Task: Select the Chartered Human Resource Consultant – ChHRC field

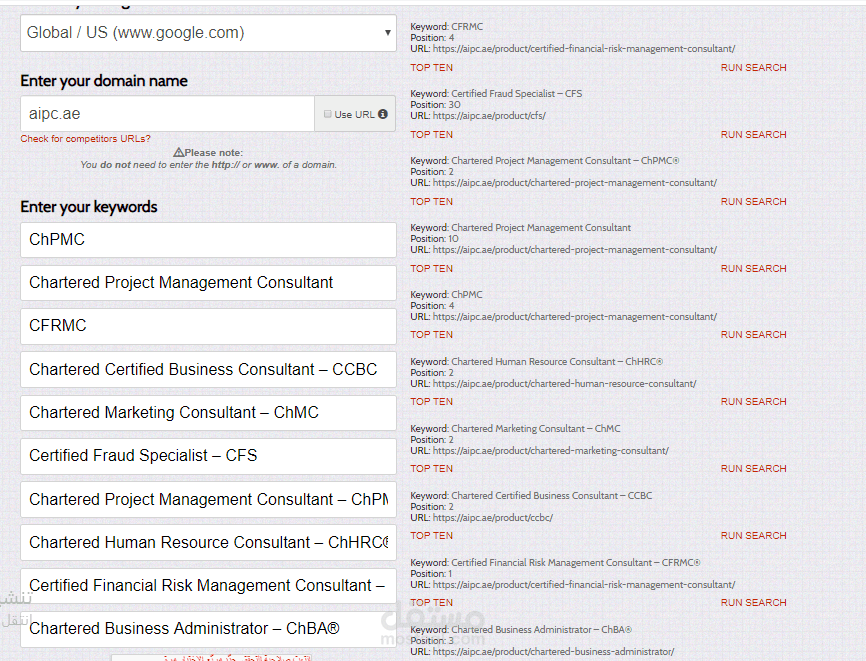Action: [x=208, y=542]
